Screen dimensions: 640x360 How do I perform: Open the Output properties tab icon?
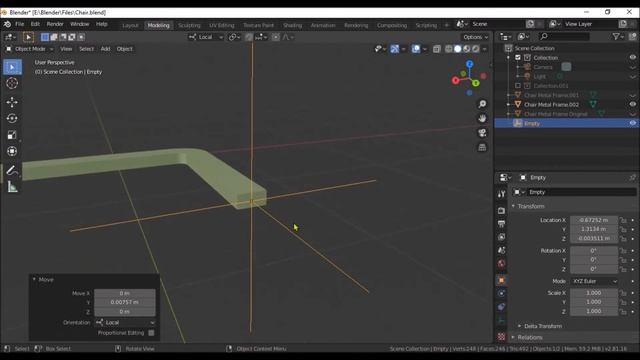coord(501,224)
